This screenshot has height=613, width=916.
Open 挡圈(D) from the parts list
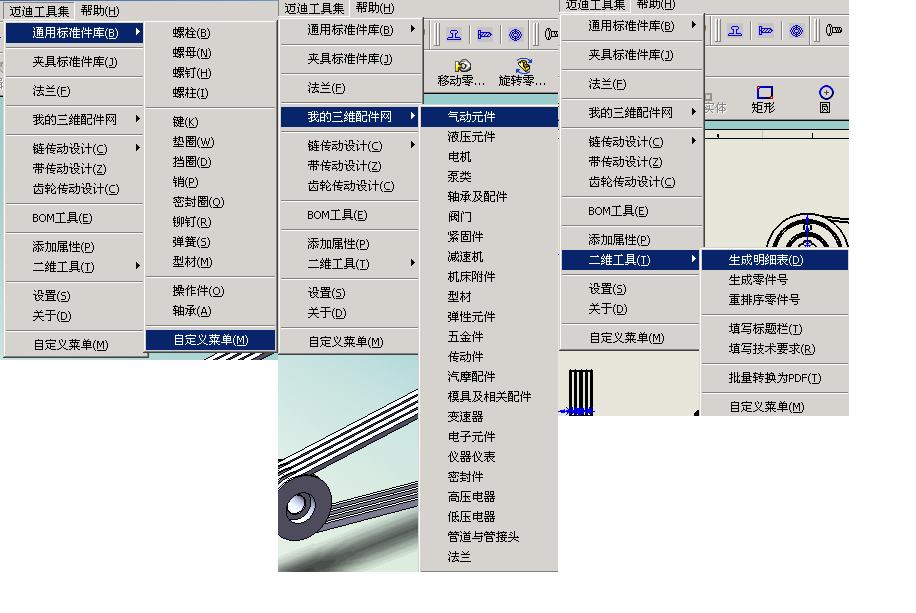192,161
